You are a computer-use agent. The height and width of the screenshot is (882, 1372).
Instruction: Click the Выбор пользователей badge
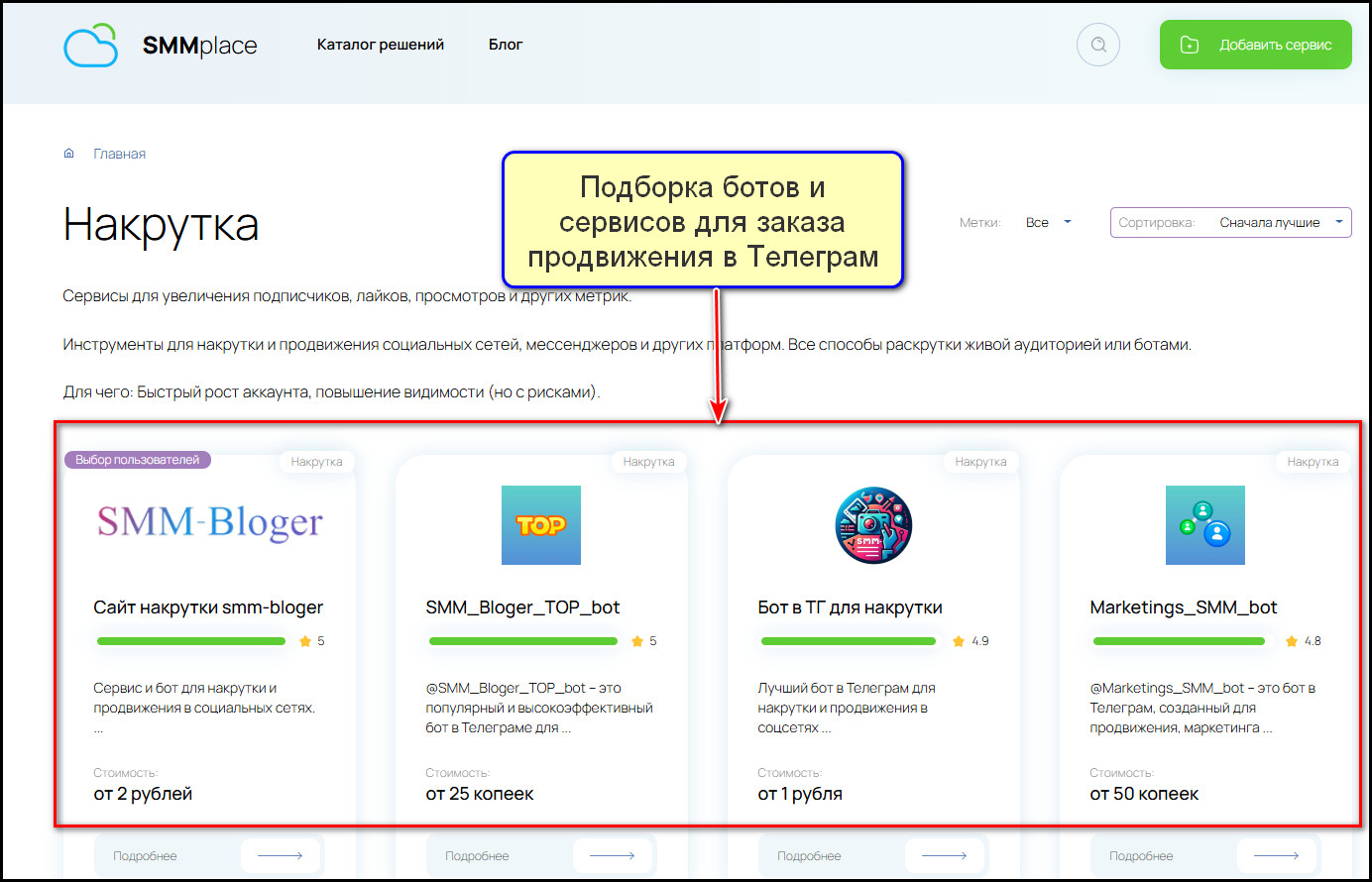[x=136, y=459]
